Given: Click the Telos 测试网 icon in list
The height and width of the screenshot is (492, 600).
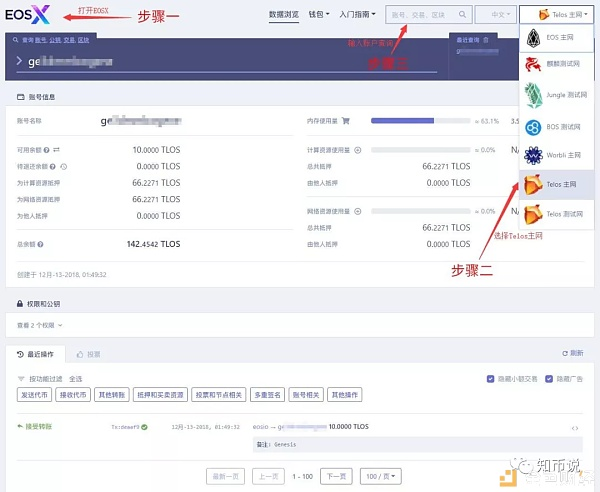Looking at the screenshot, I should [533, 214].
